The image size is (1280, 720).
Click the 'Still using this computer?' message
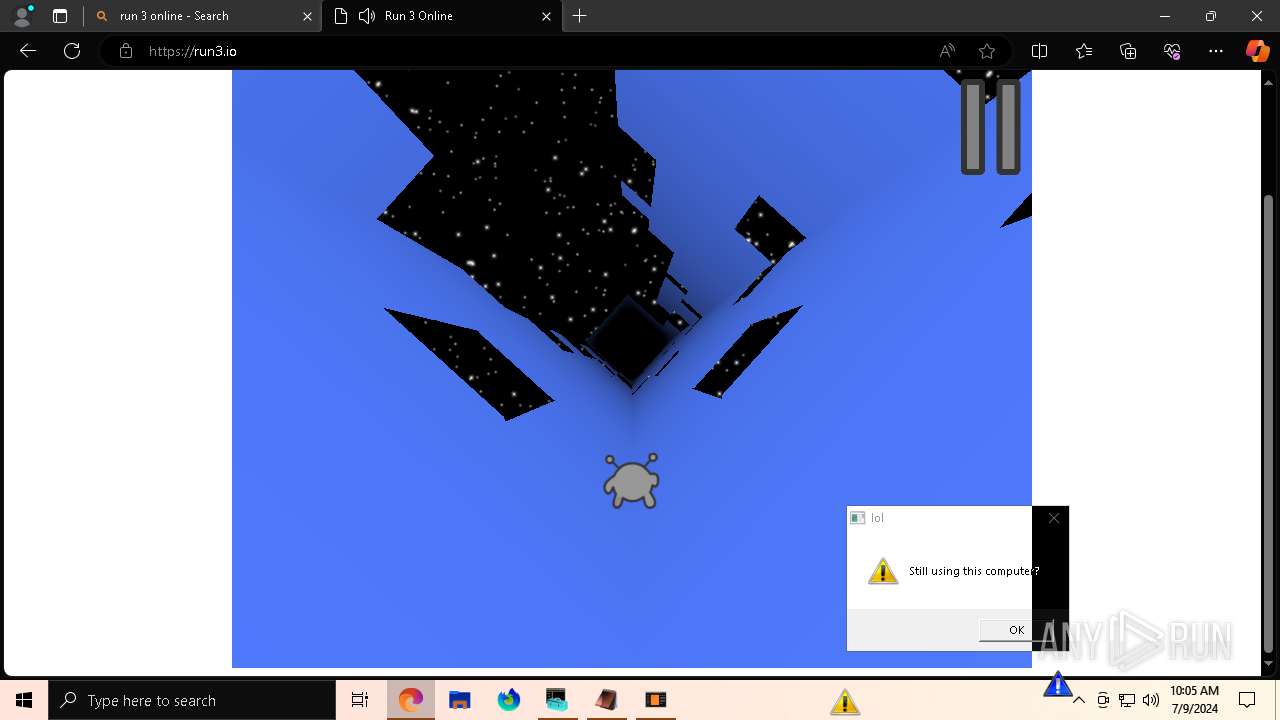(973, 571)
